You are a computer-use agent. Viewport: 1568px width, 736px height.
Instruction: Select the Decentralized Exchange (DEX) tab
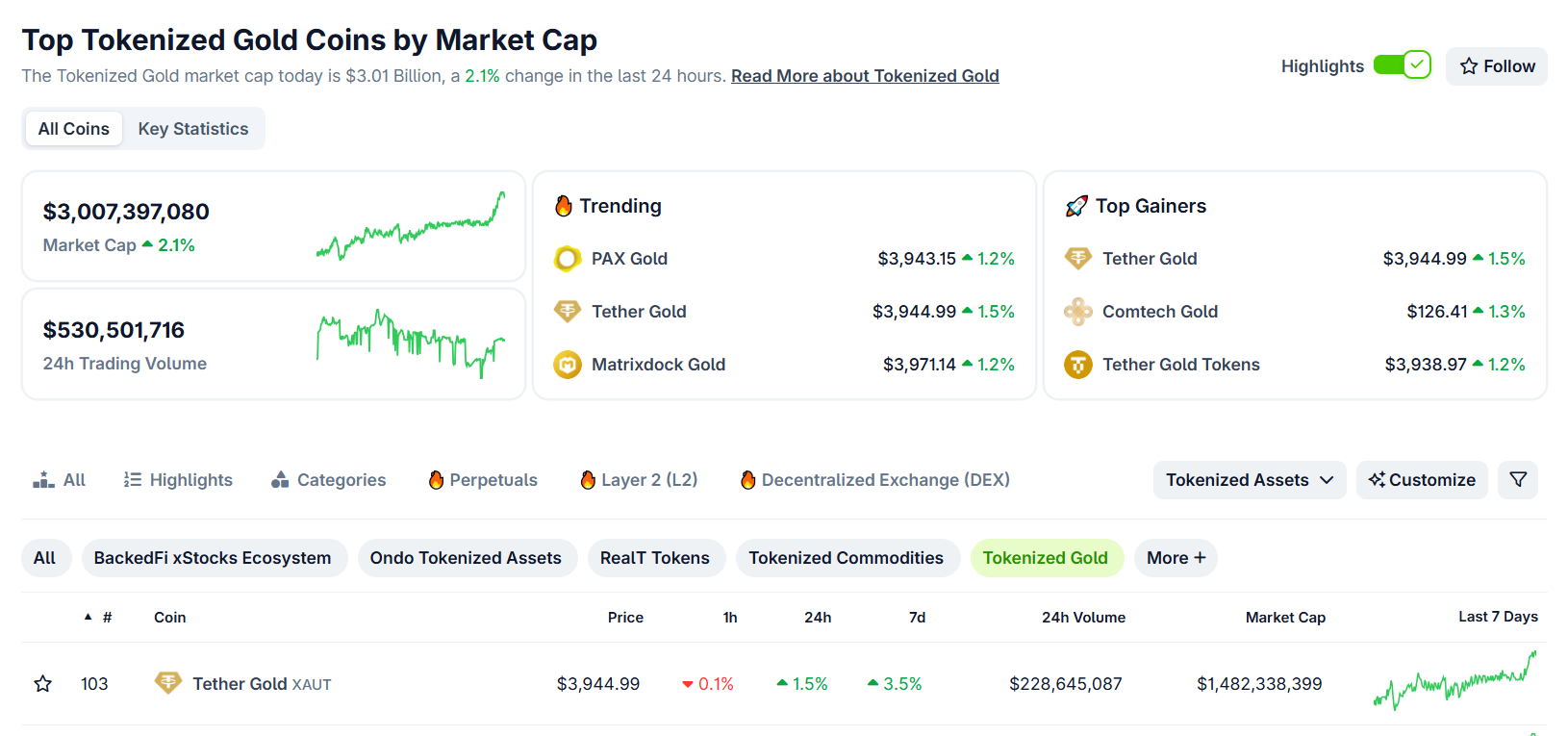[x=875, y=479]
